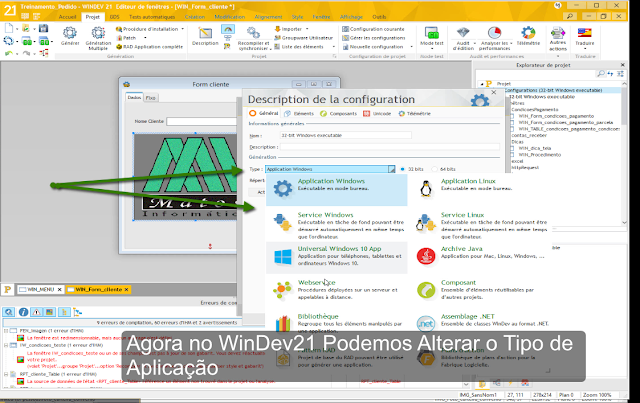640x403 pixels.
Task: Click Groupware Utilisateur button
Action: click(x=304, y=38)
